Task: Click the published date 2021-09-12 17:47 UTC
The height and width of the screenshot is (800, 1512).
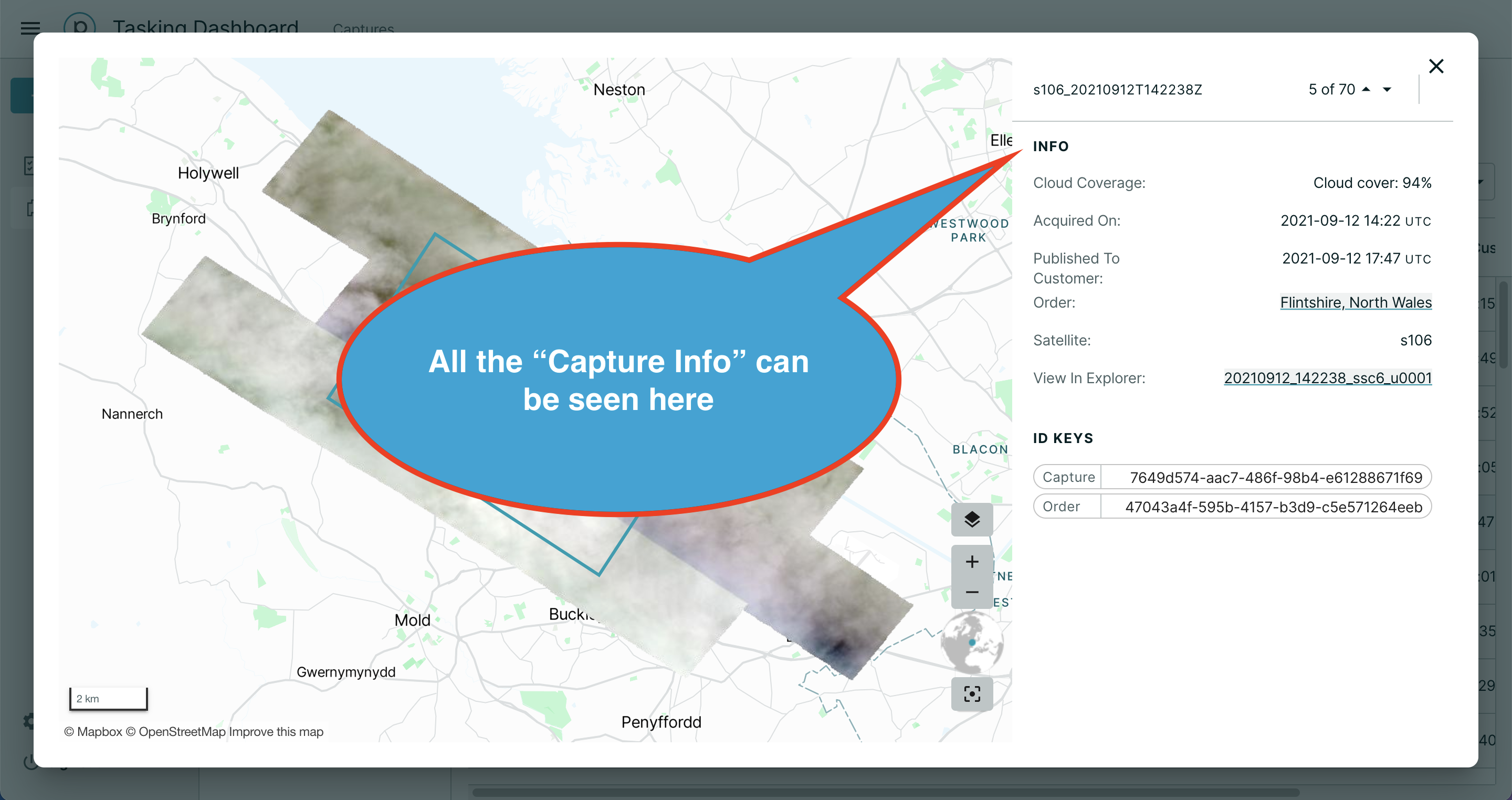Action: coord(1357,258)
